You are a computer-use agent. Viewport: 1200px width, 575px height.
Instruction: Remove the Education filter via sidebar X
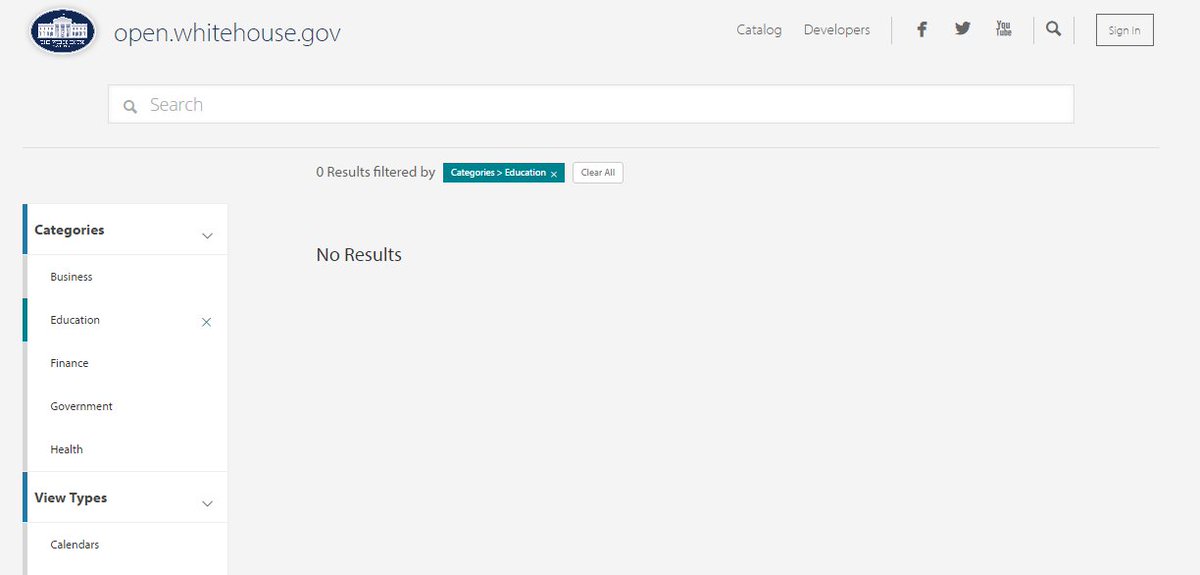click(x=206, y=322)
